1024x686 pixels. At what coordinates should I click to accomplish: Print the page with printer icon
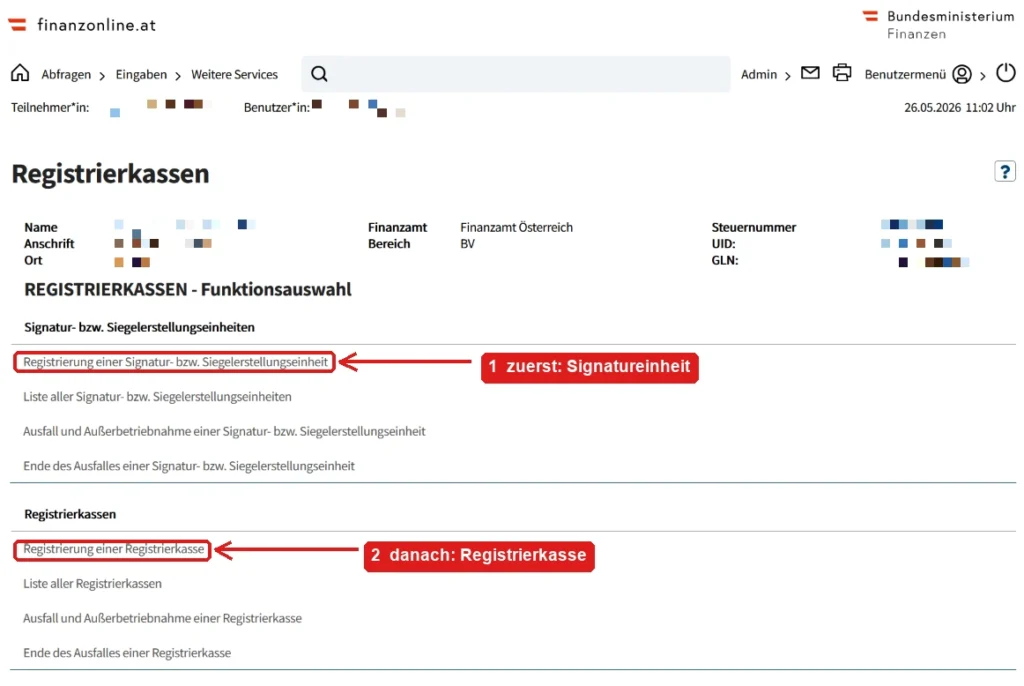tap(842, 73)
